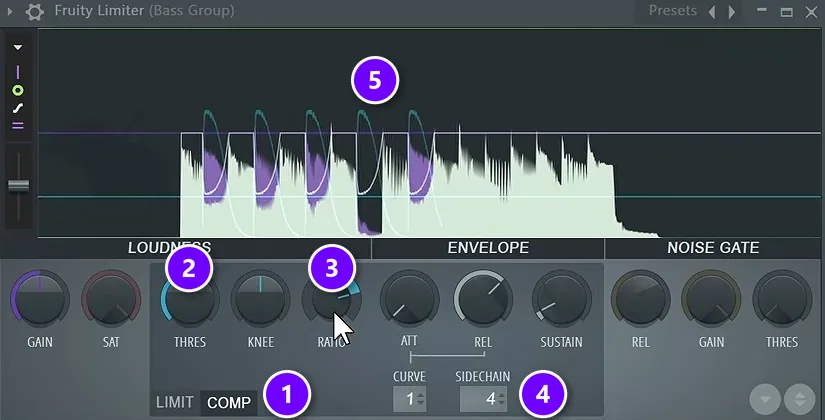Toggle the purple input peaks display icon
825x420 pixels.
tap(18, 72)
